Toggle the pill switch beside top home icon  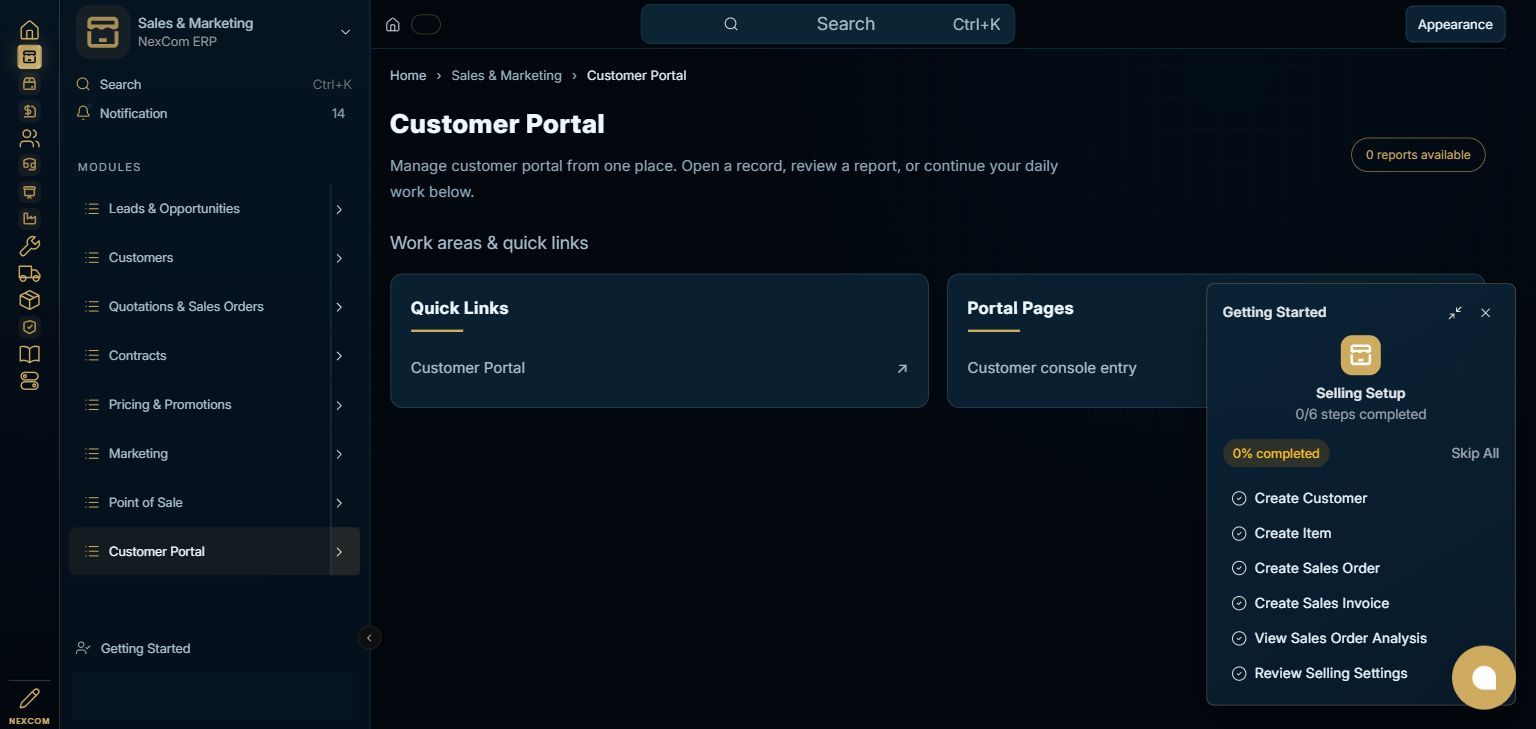point(426,24)
